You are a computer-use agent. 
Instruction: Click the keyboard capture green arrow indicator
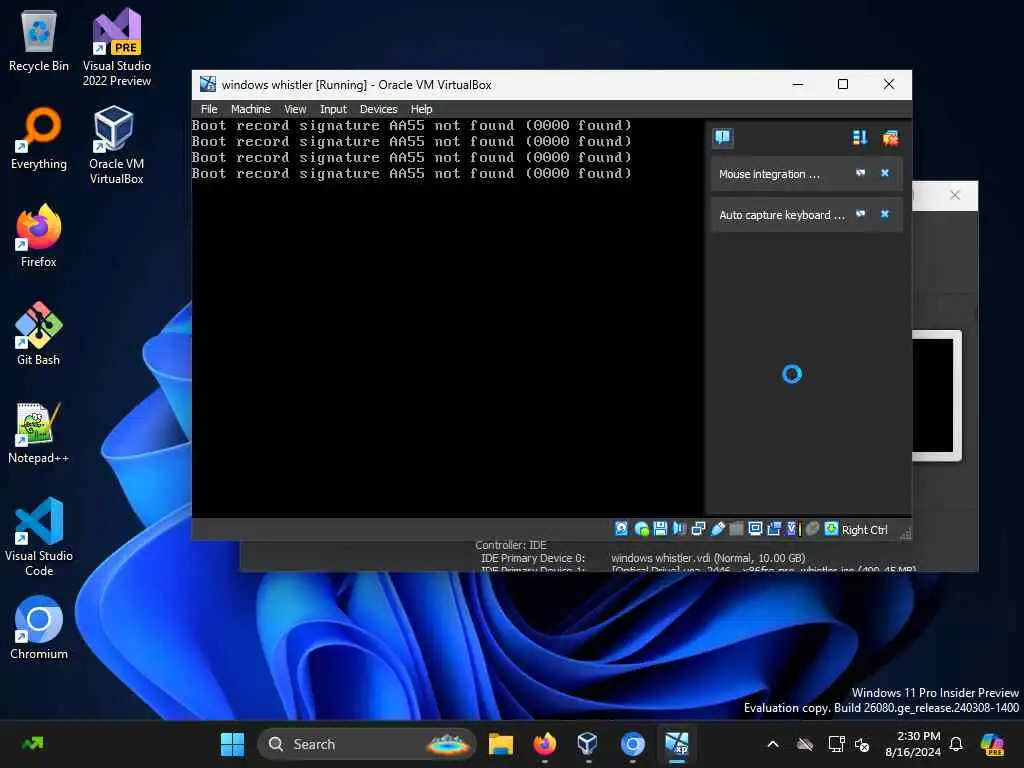(x=831, y=529)
